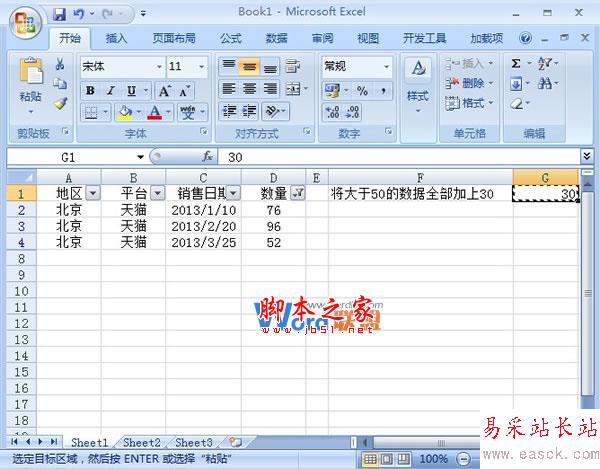Open 平台 column filter dropdown
The image size is (600, 469).
pyautogui.click(x=158, y=194)
